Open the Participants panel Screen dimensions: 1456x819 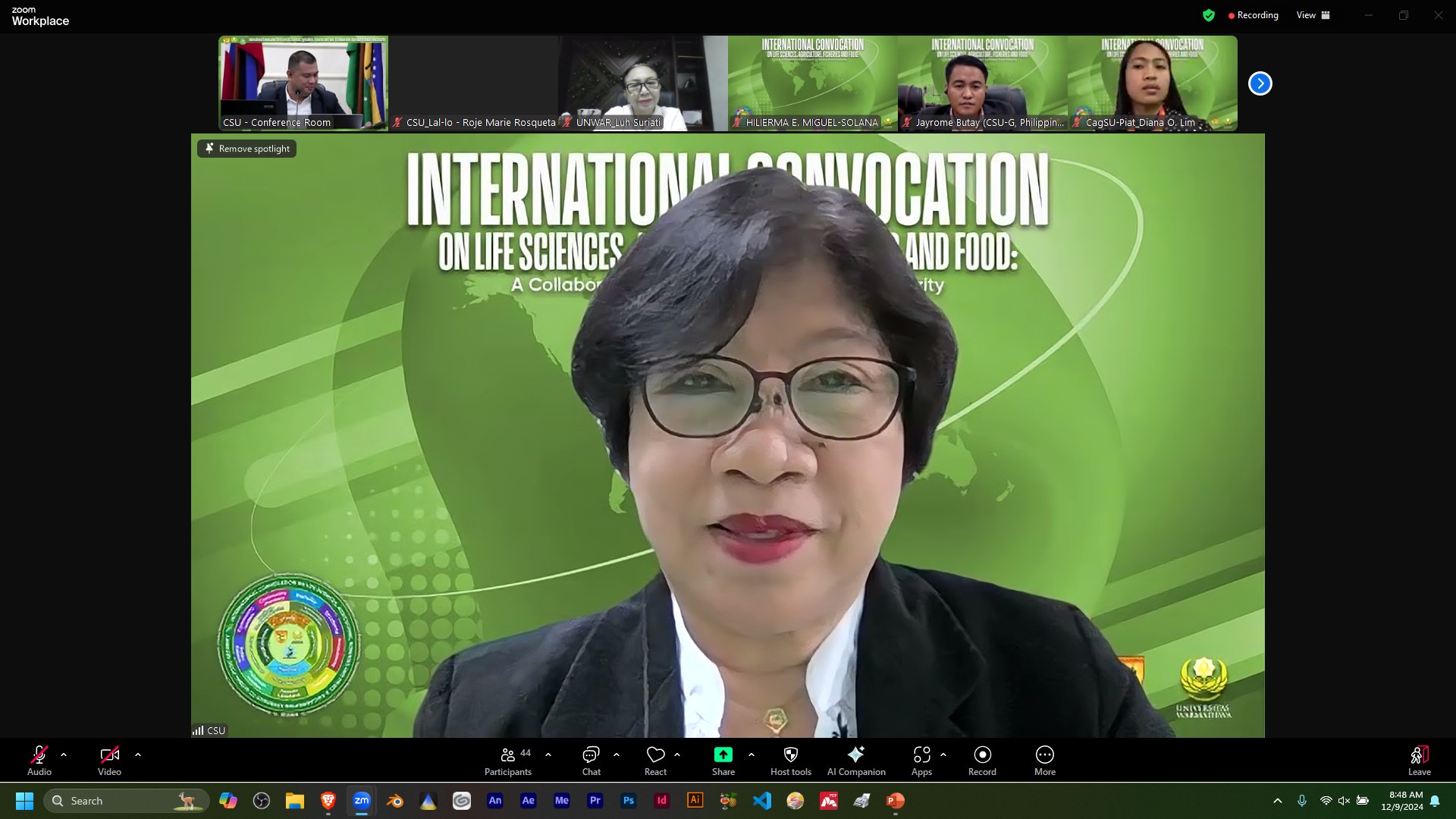(x=508, y=761)
